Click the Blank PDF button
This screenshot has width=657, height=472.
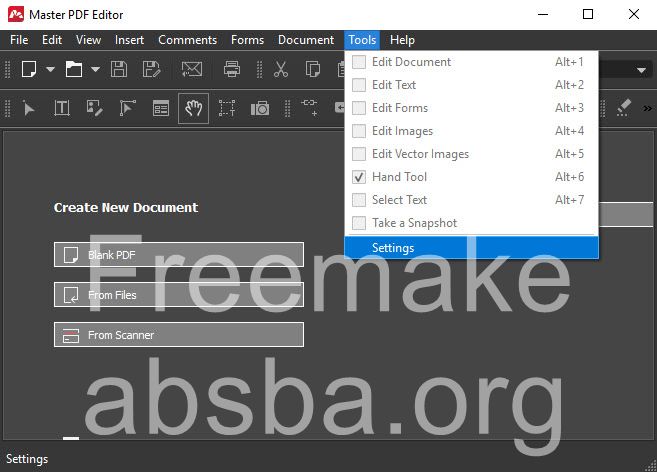[x=179, y=254]
